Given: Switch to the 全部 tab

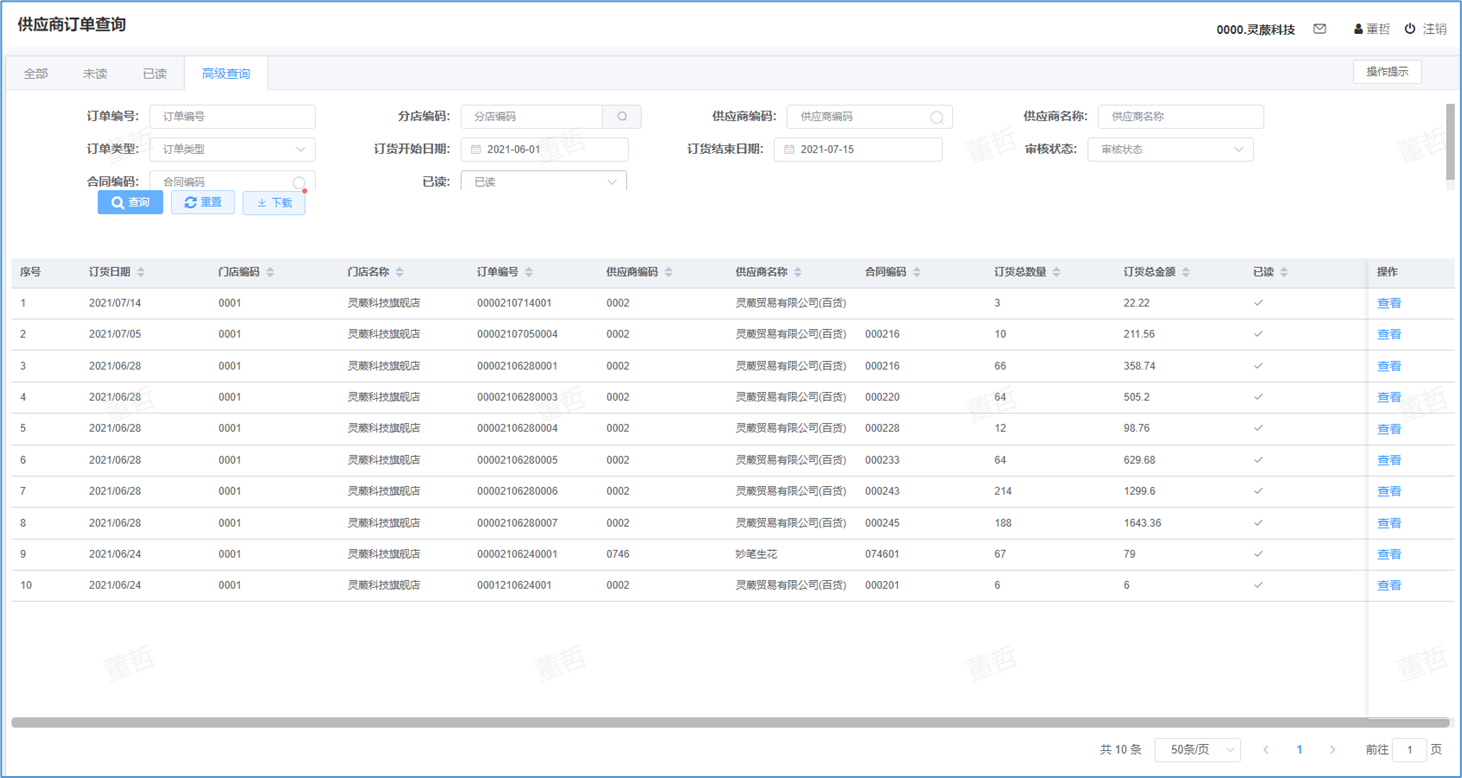Looking at the screenshot, I should tap(36, 74).
